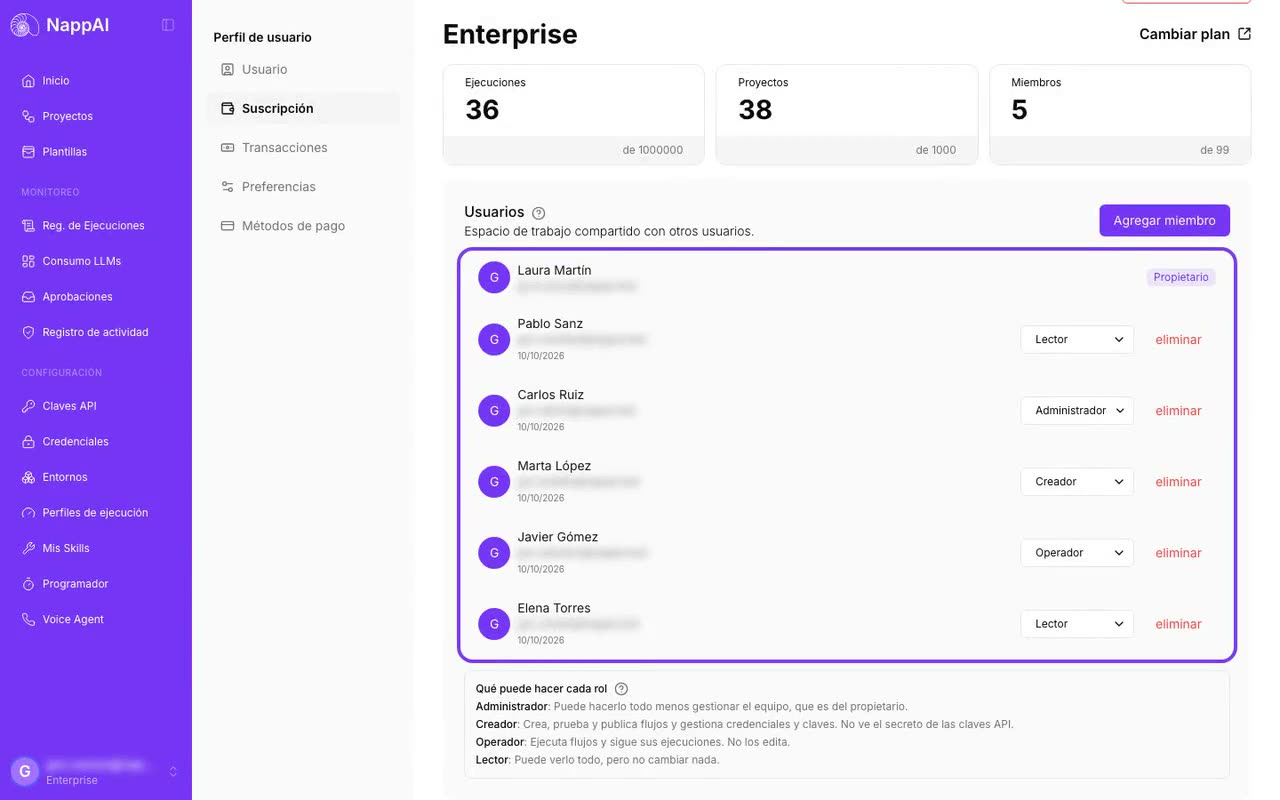
Task: Click the Ejecuciones usage card
Action: pos(573,114)
